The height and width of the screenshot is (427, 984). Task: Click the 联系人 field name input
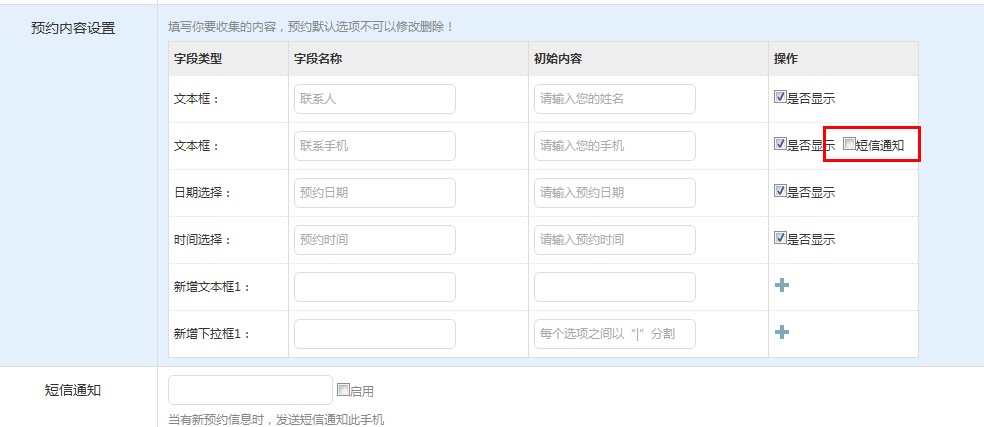(x=374, y=99)
